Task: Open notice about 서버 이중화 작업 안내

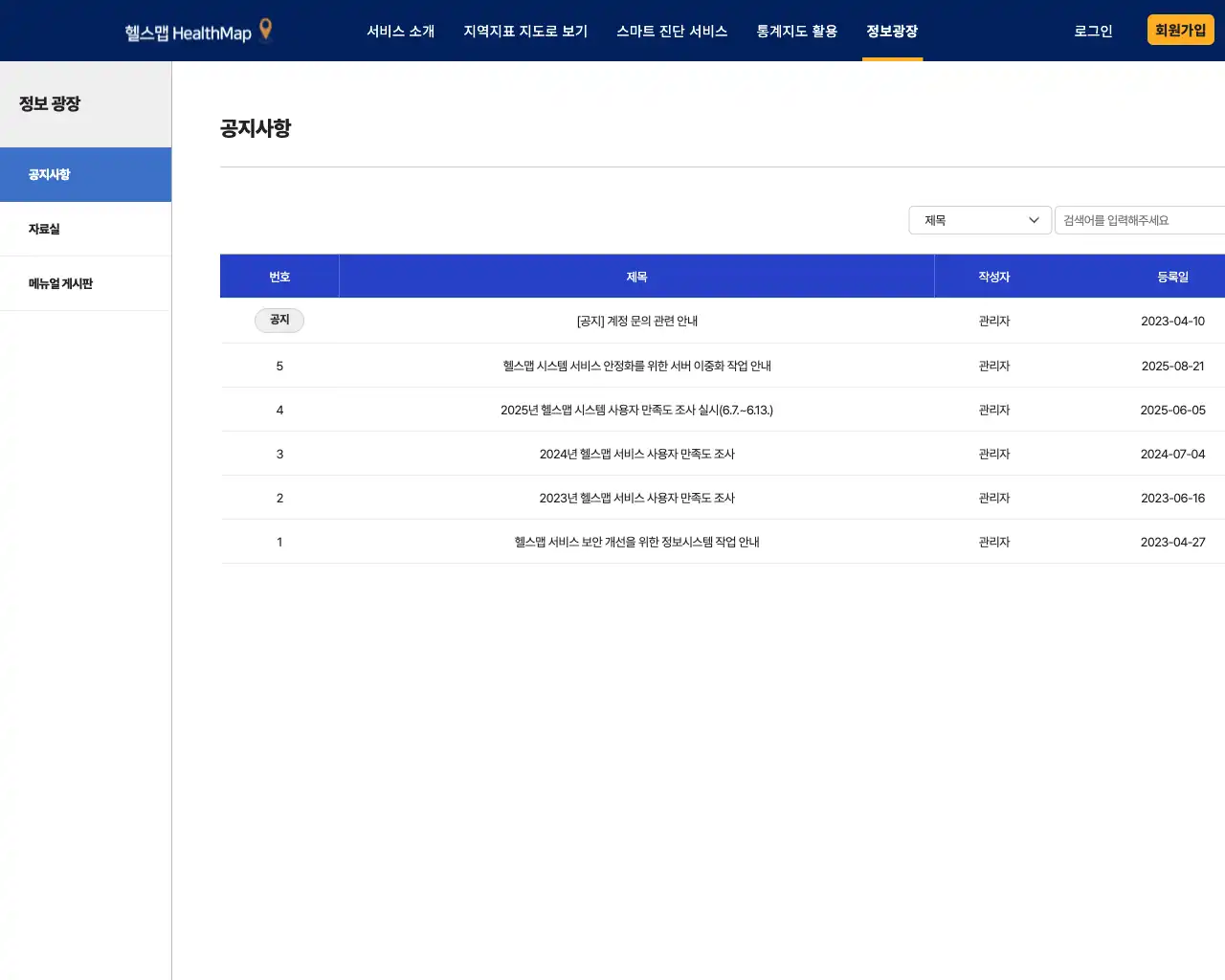Action: [636, 365]
